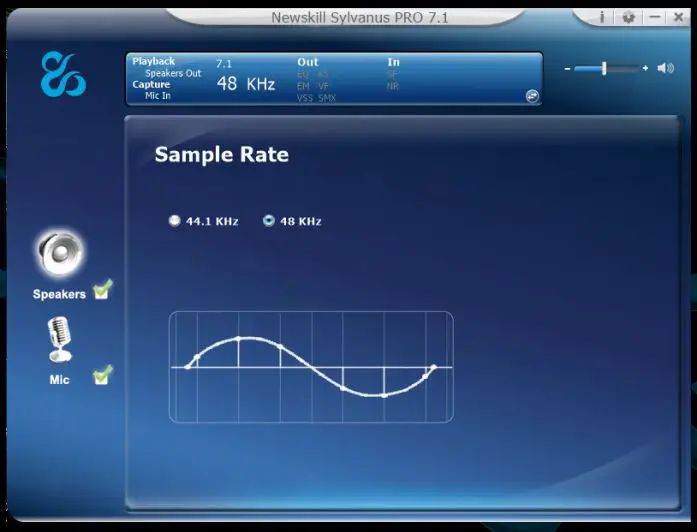Click the large 48 KHz status readout

point(246,84)
